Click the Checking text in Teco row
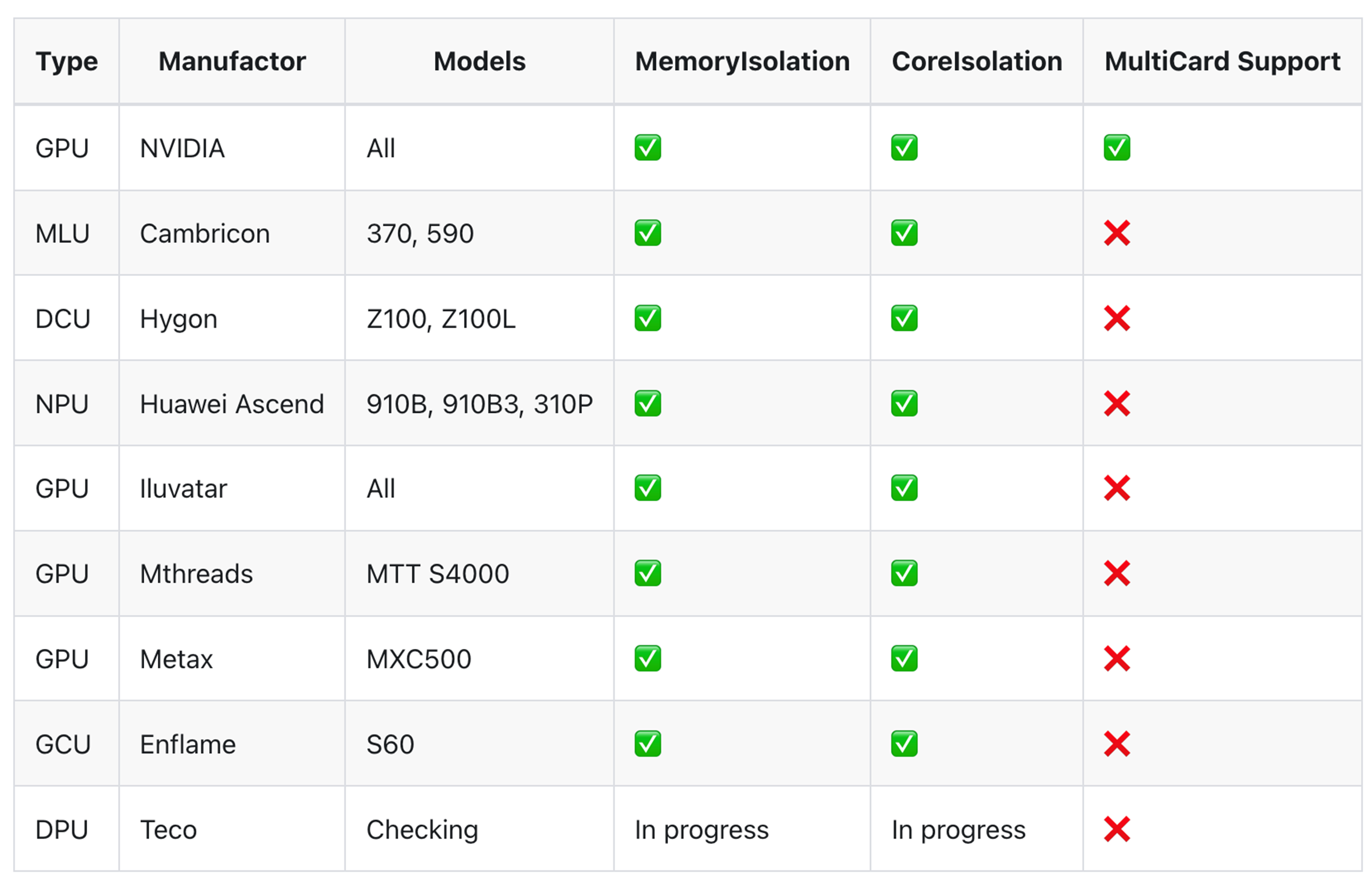Image resolution: width=1372 pixels, height=881 pixels. click(422, 830)
